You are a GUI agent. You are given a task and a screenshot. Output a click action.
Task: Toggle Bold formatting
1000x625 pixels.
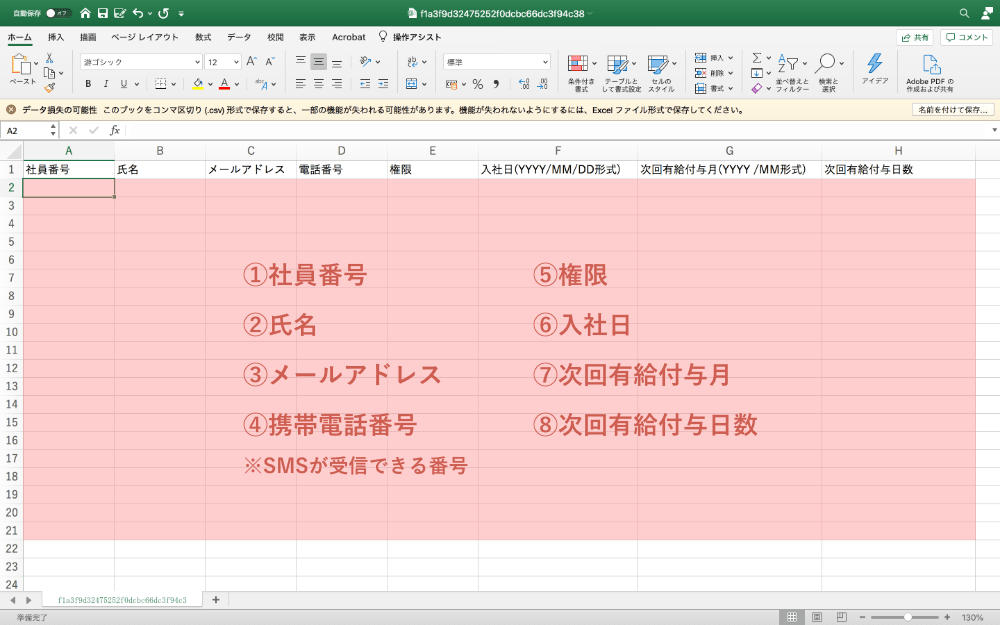88,84
